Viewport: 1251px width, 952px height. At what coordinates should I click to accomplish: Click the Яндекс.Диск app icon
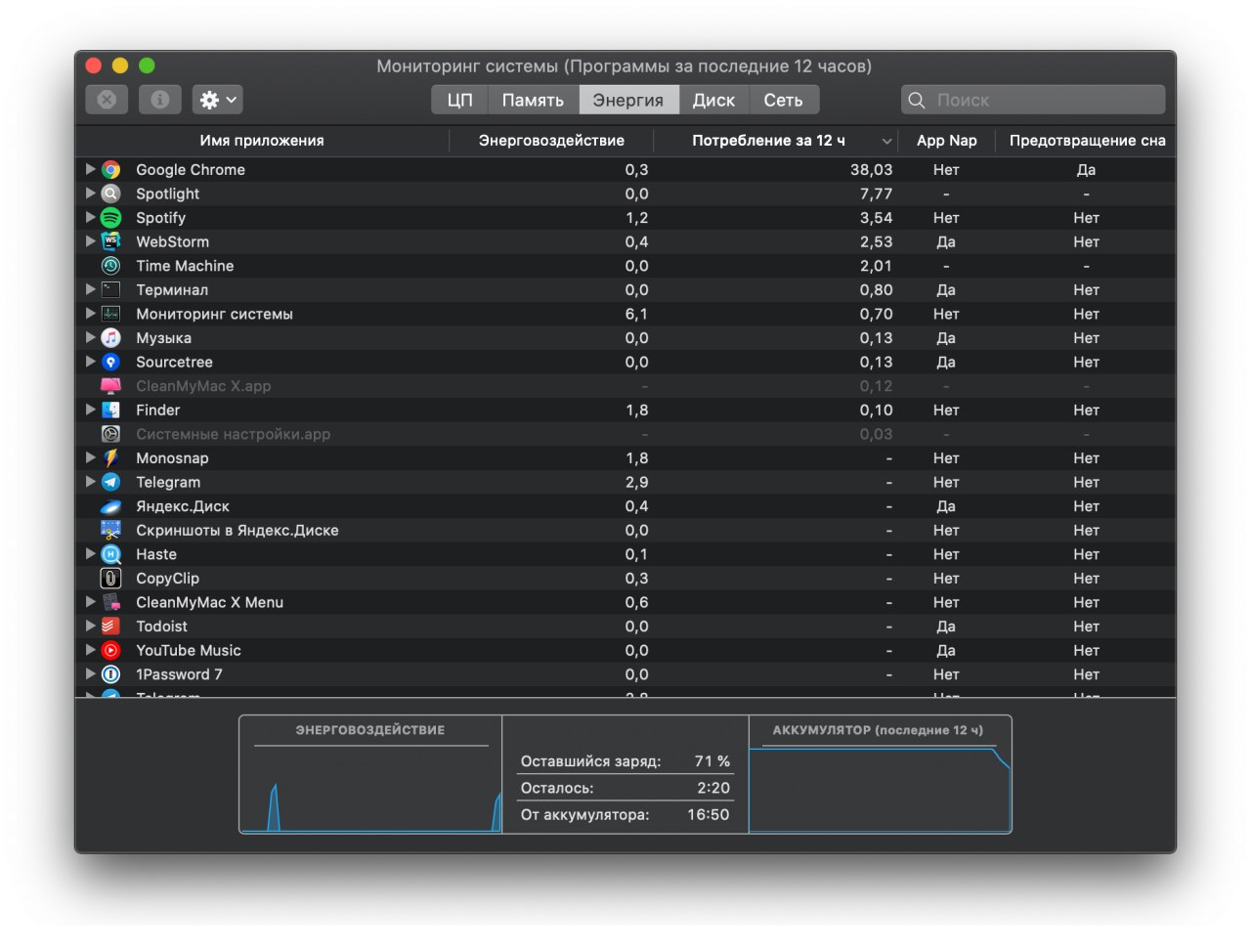[x=111, y=506]
